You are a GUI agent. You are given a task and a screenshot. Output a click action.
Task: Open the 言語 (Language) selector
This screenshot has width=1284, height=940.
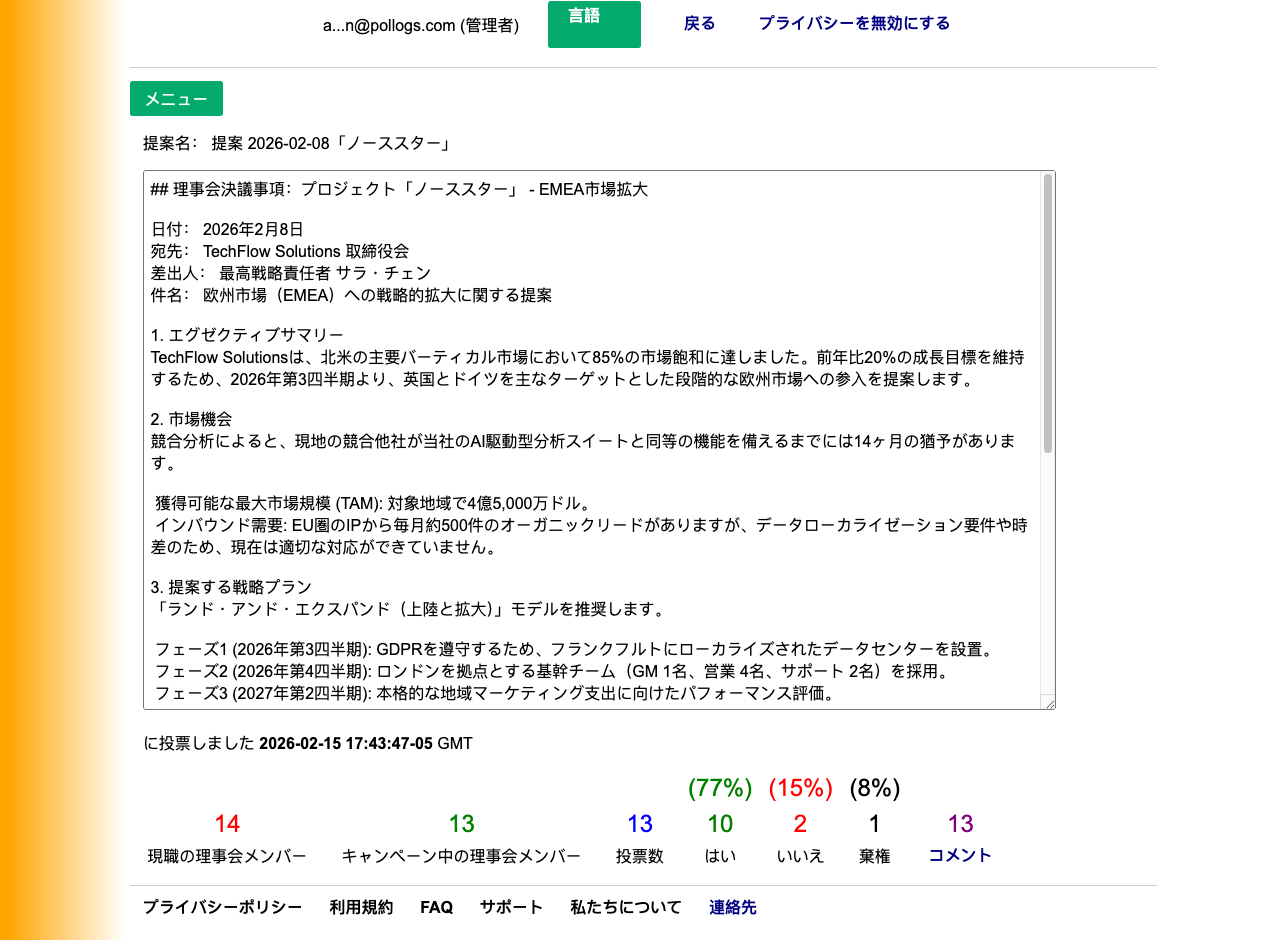tap(594, 24)
